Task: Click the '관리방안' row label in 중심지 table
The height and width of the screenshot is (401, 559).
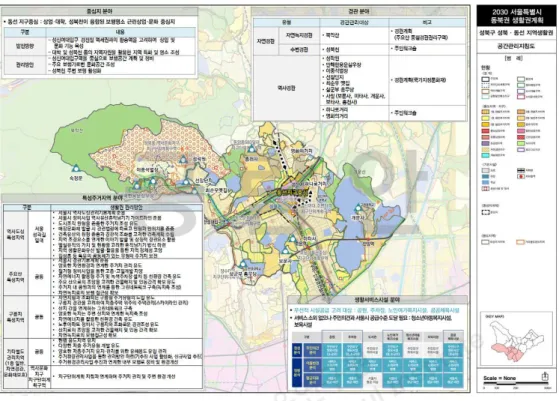Action: click(x=25, y=65)
